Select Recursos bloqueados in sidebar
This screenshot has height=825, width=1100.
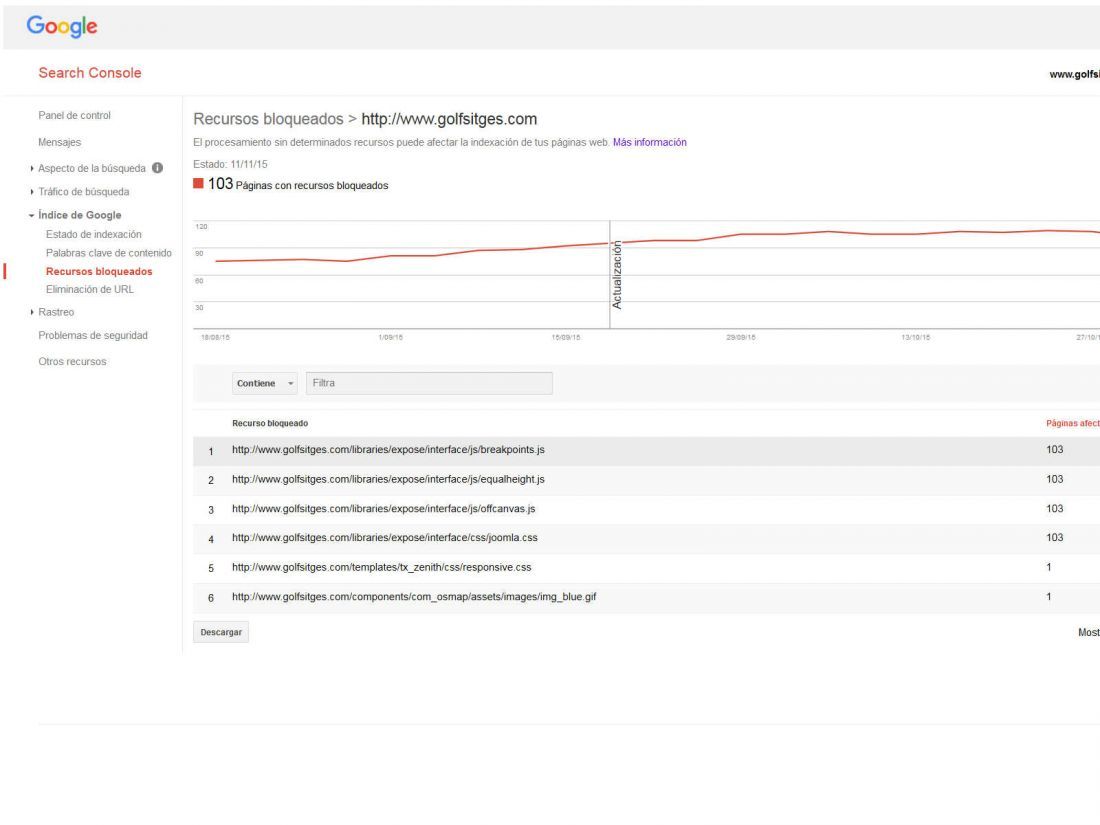(99, 271)
